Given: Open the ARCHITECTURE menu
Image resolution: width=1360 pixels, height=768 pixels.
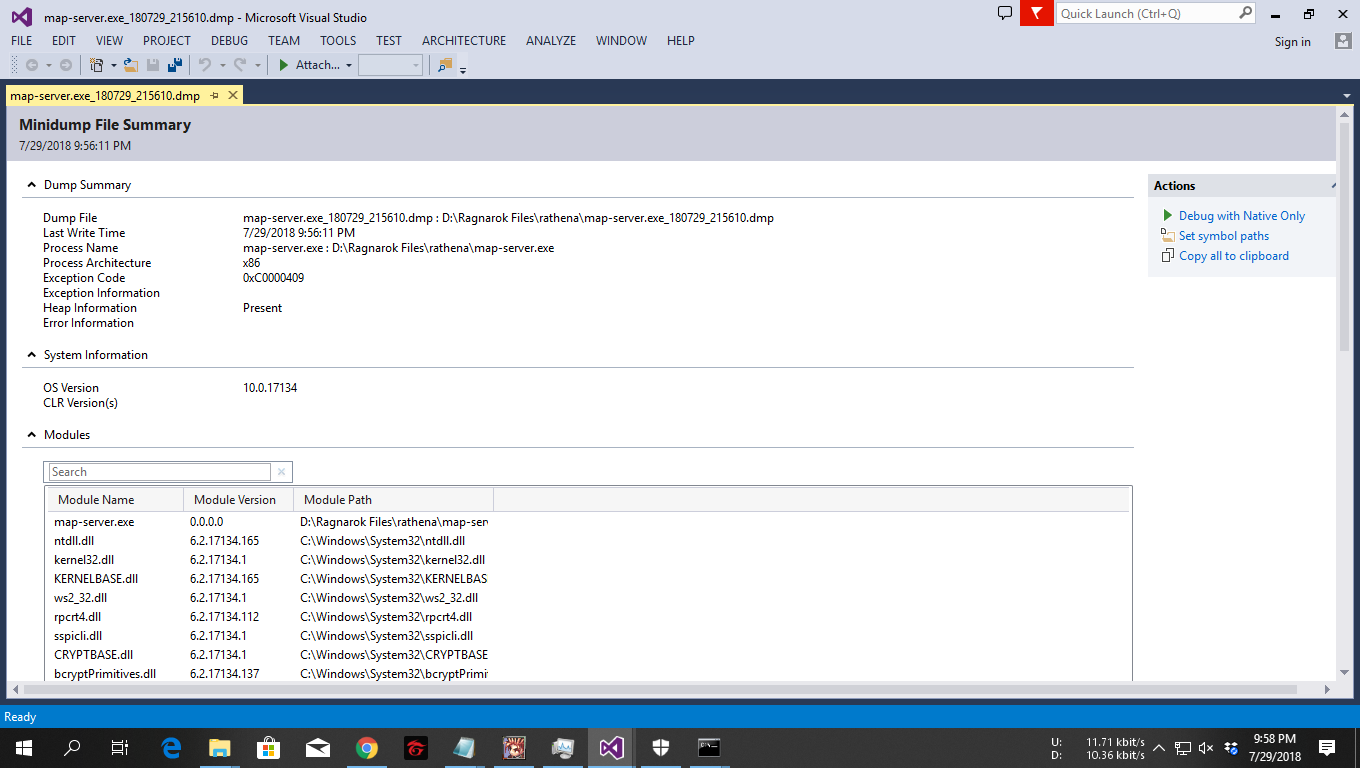Looking at the screenshot, I should pyautogui.click(x=463, y=40).
